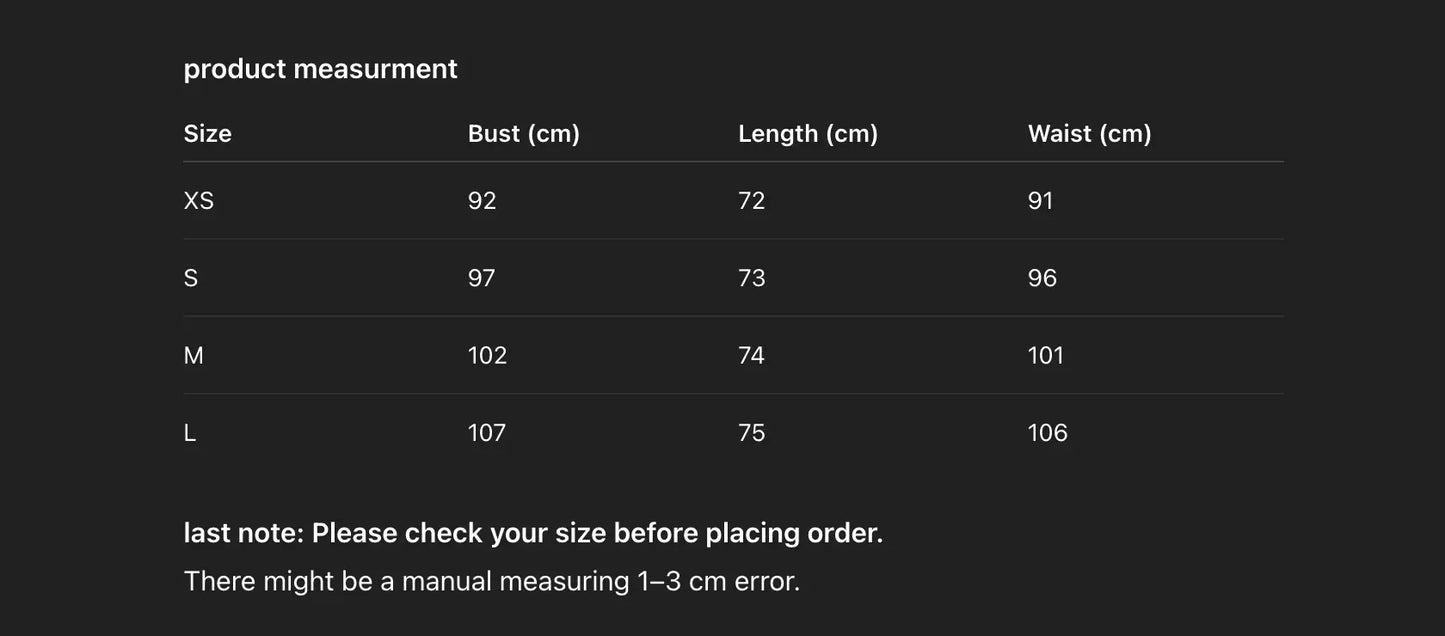Click the L waist value 106

(x=1048, y=433)
